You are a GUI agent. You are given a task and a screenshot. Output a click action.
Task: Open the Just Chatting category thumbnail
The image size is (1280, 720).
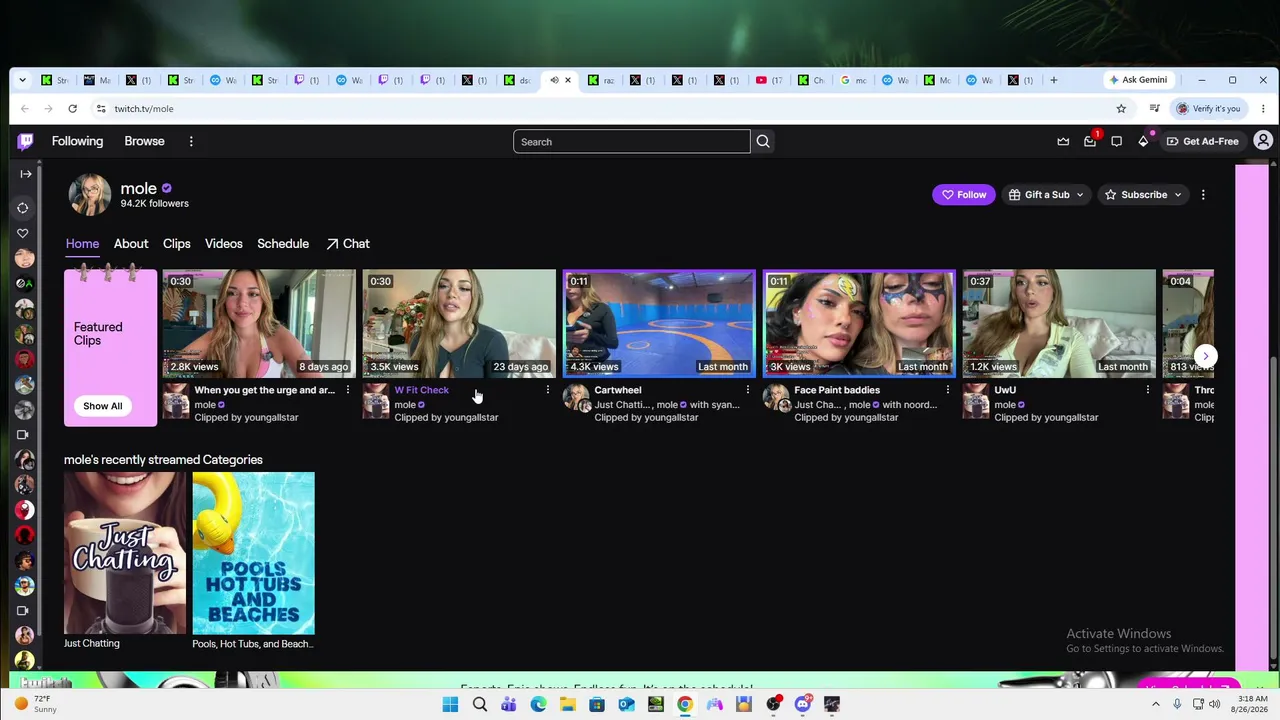pyautogui.click(x=125, y=553)
